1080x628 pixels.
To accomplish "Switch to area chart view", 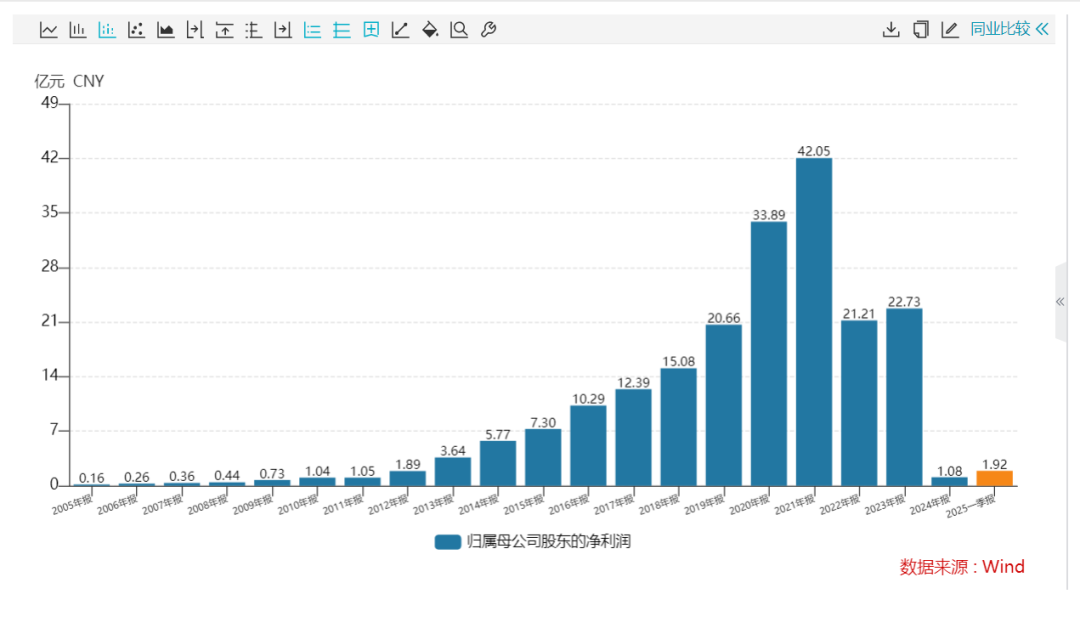I will tap(166, 30).
